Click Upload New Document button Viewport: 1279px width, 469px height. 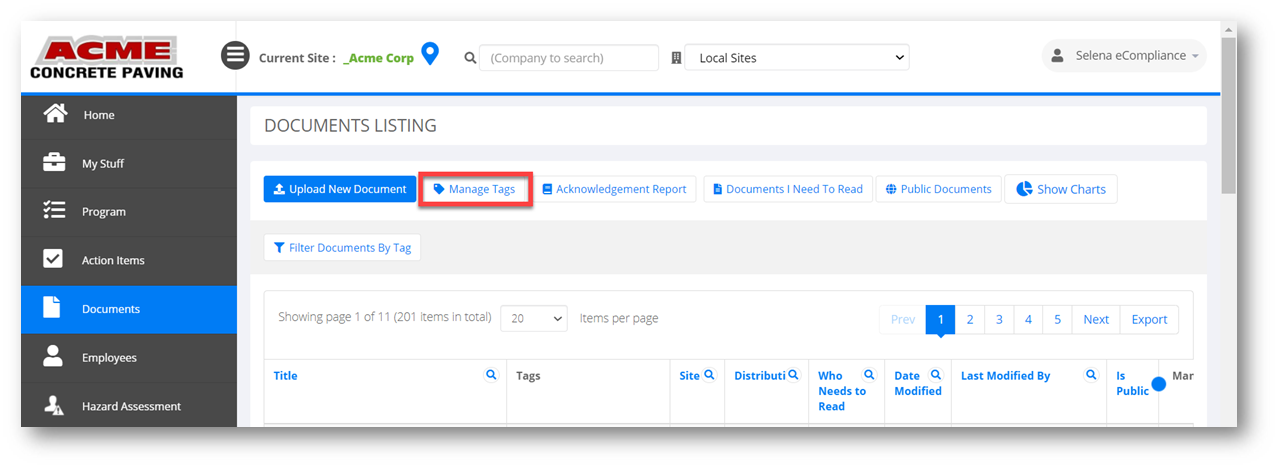(x=340, y=189)
